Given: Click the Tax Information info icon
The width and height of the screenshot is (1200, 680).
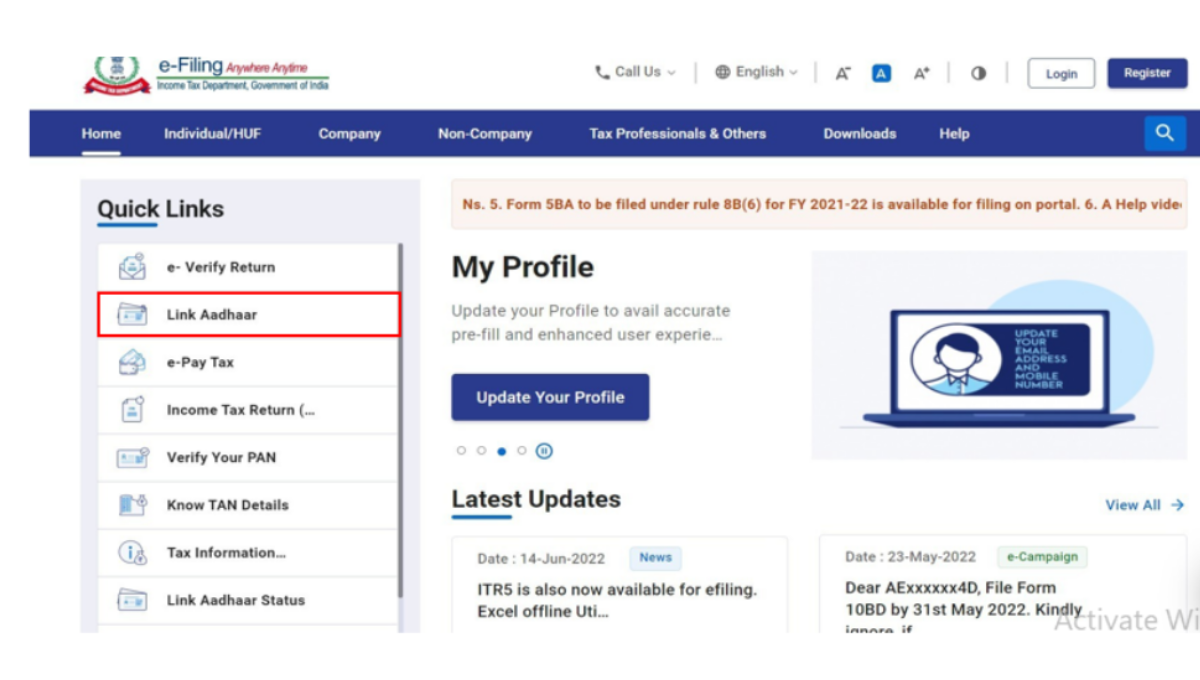Looking at the screenshot, I should tap(132, 552).
